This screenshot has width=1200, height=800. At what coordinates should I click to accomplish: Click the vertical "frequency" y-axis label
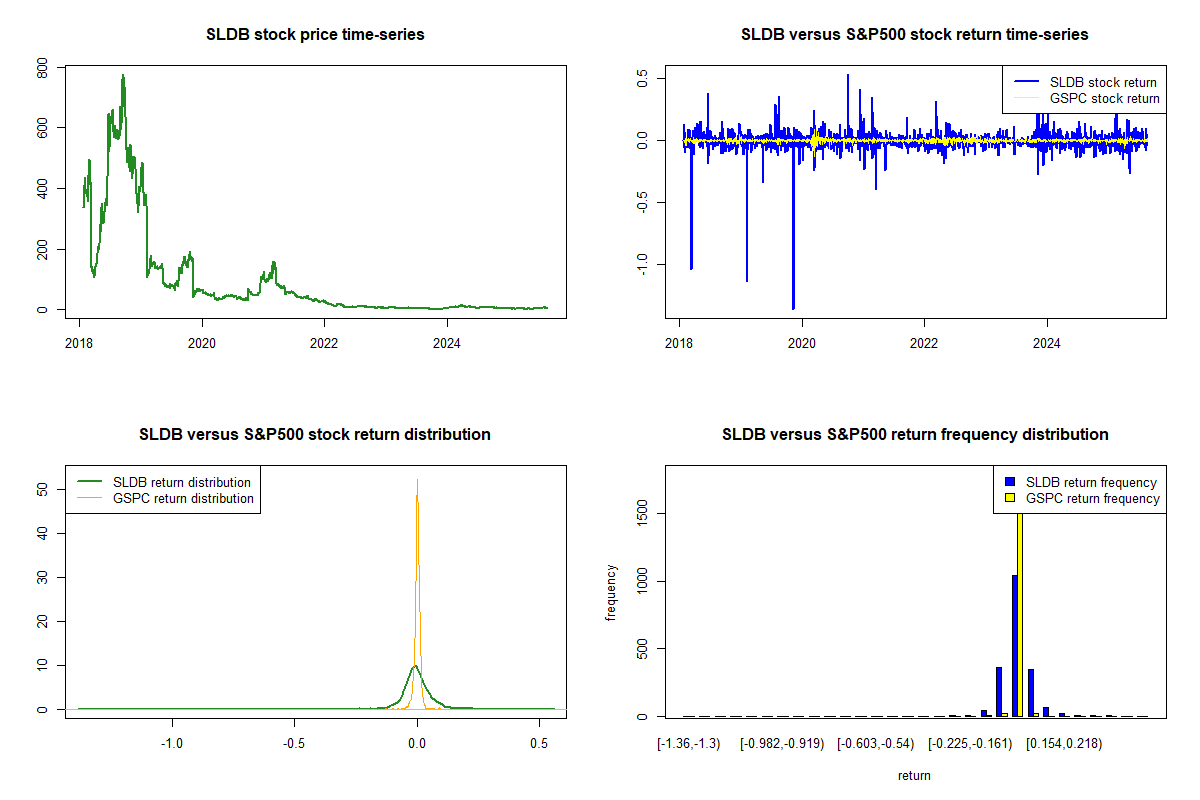(x=611, y=592)
